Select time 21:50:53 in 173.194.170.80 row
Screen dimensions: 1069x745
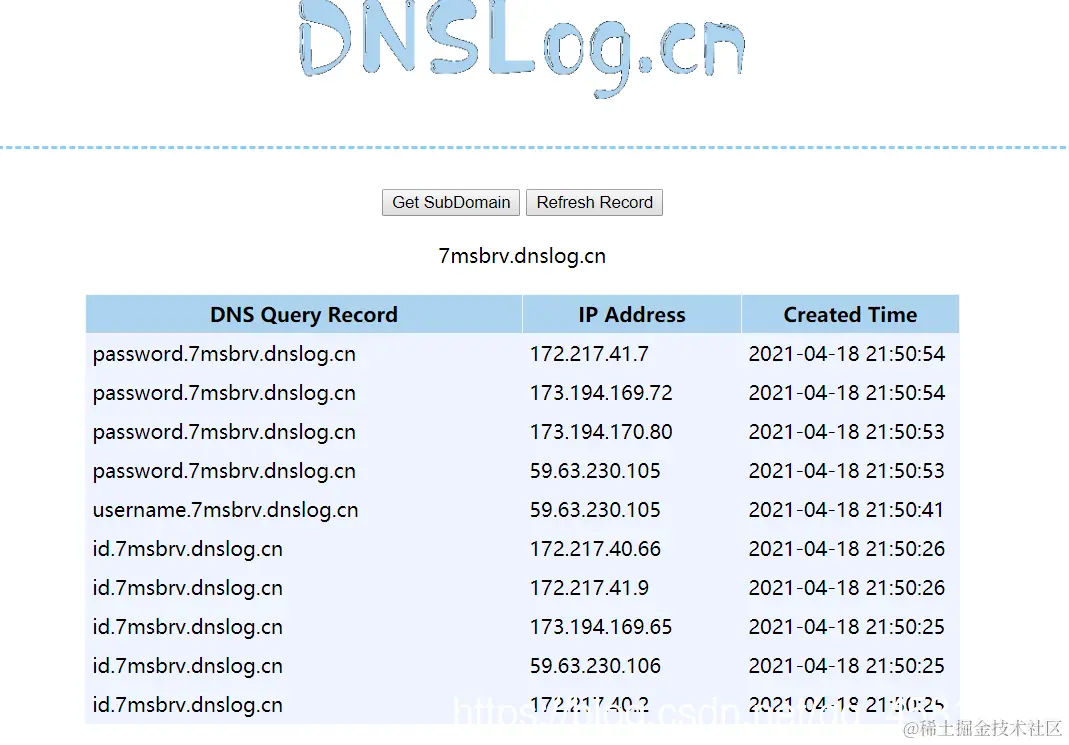(x=847, y=431)
